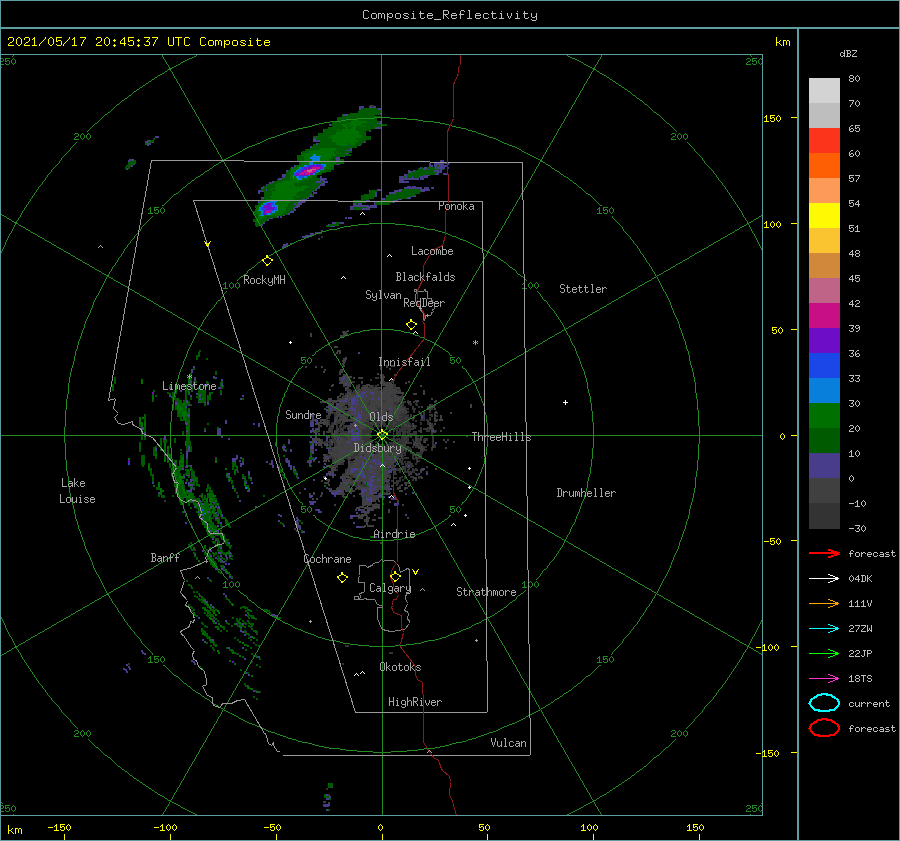The image size is (900, 841).
Task: Click the Composite_Reflectivity title text
Action: point(449,15)
